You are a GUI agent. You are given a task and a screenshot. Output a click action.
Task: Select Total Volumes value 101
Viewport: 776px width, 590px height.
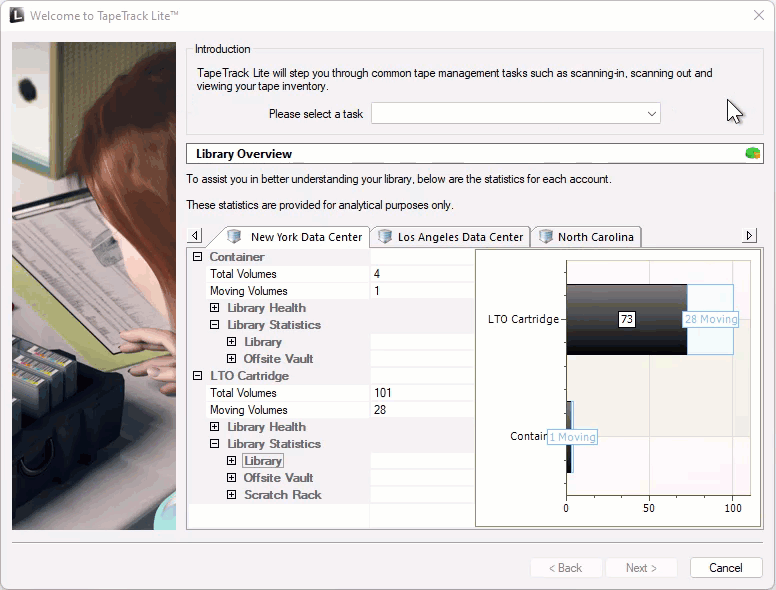tap(383, 393)
